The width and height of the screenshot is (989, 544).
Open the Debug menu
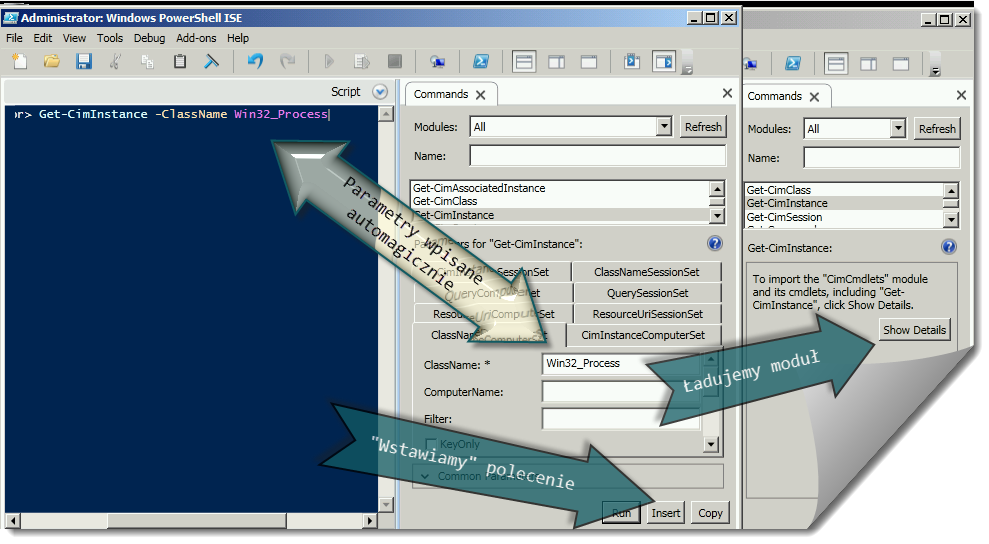tap(149, 38)
